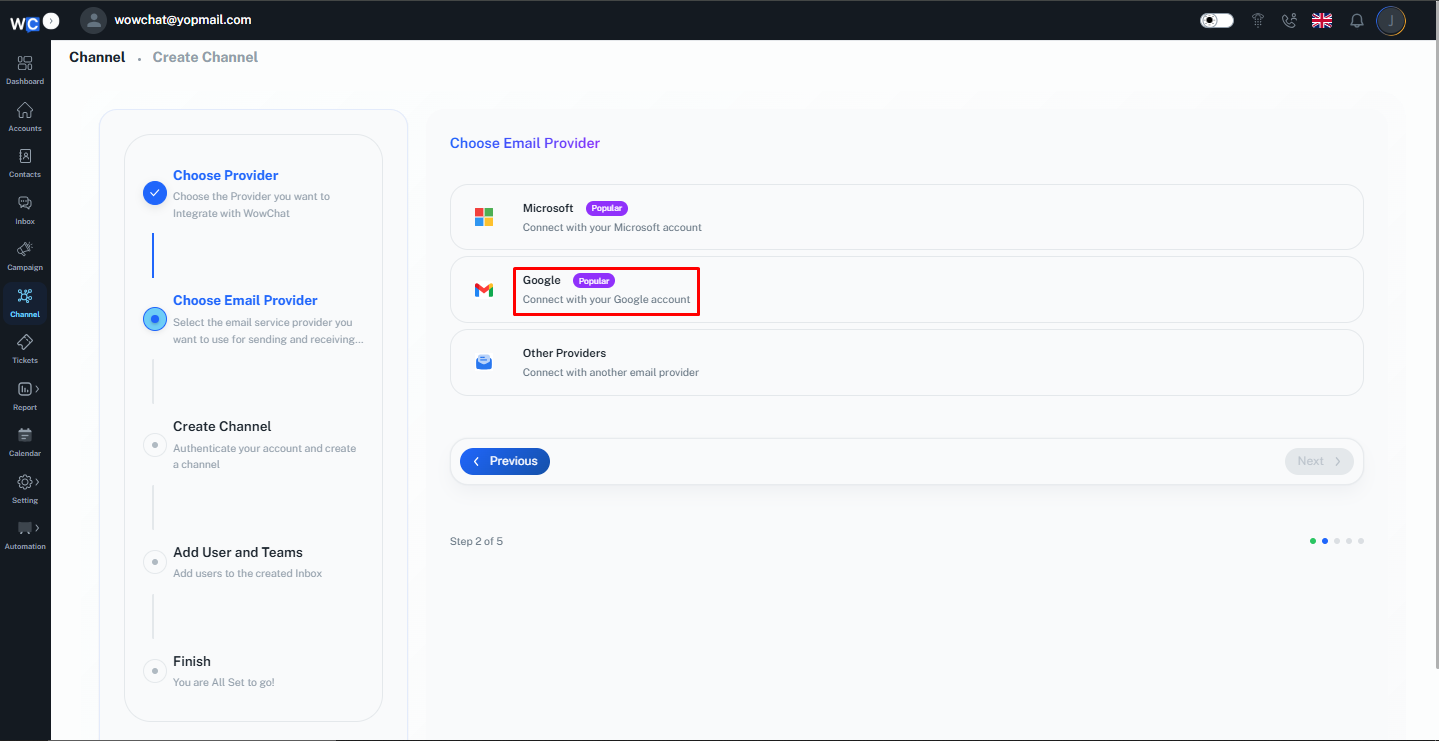Viewport: 1439px width, 741px height.
Task: Click the Popular badge beside Microsoft
Action: (607, 208)
